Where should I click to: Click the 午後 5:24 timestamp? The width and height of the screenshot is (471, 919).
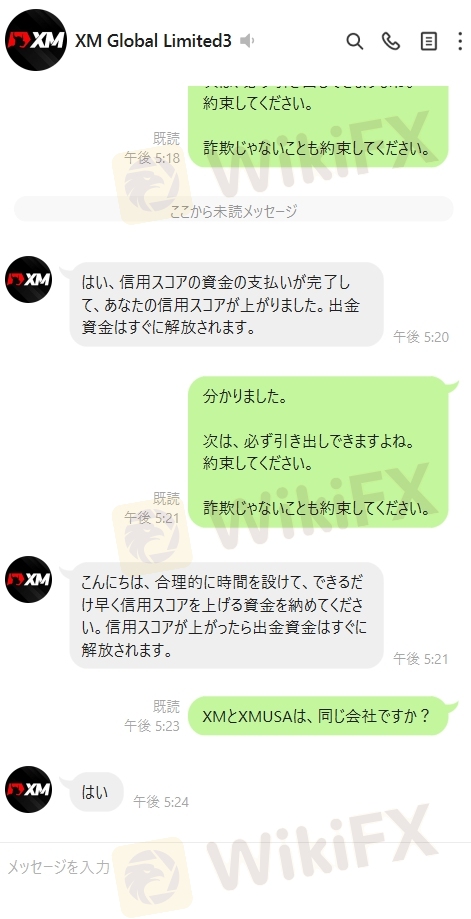[x=161, y=802]
